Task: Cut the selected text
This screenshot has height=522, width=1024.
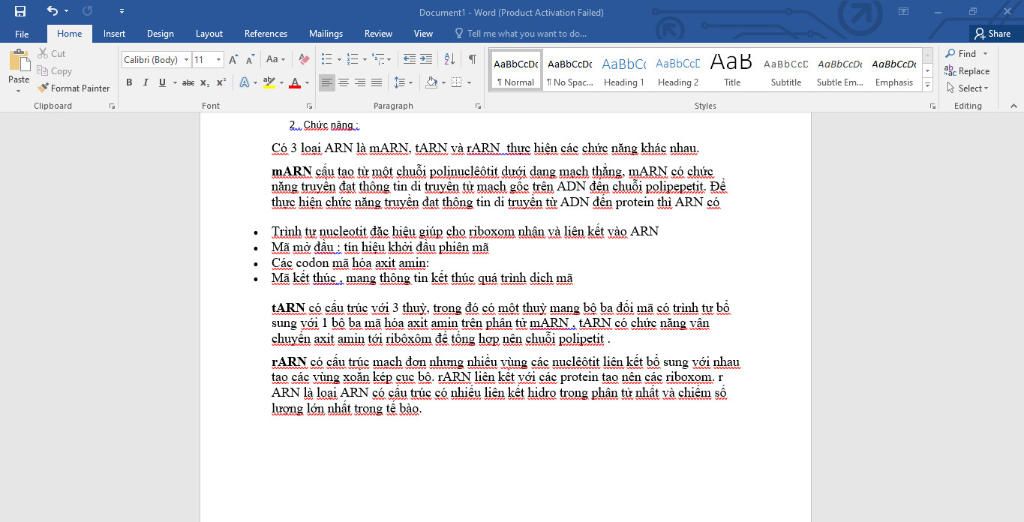Action: pyautogui.click(x=52, y=54)
